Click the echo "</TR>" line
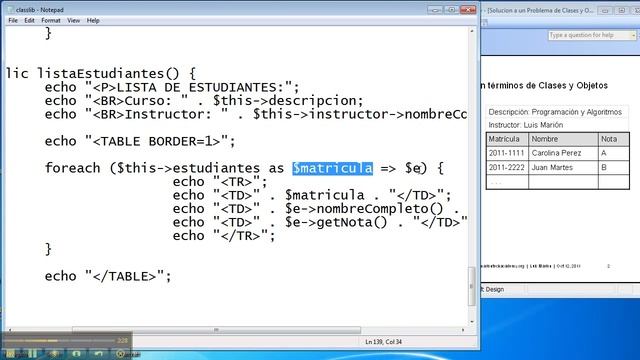640x360 pixels. pyautogui.click(x=224, y=236)
